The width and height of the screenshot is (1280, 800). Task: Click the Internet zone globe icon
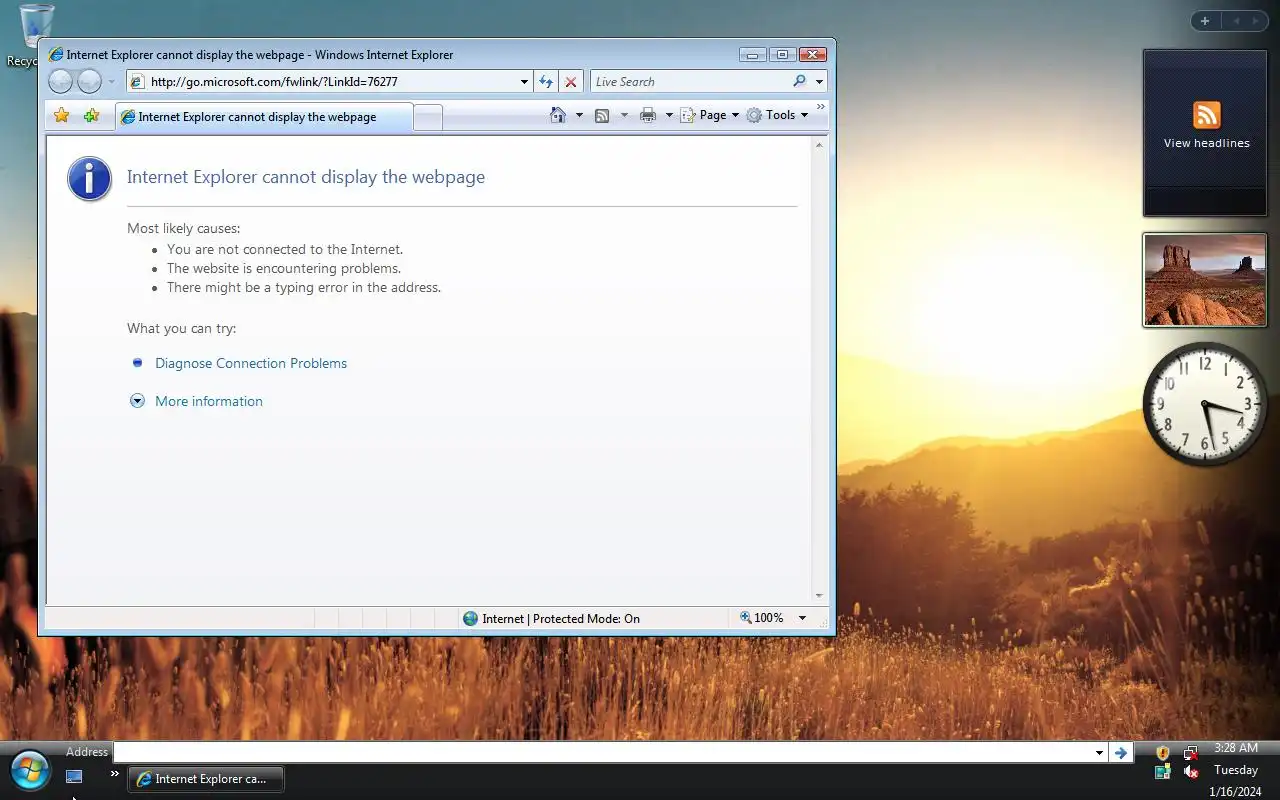(x=471, y=618)
